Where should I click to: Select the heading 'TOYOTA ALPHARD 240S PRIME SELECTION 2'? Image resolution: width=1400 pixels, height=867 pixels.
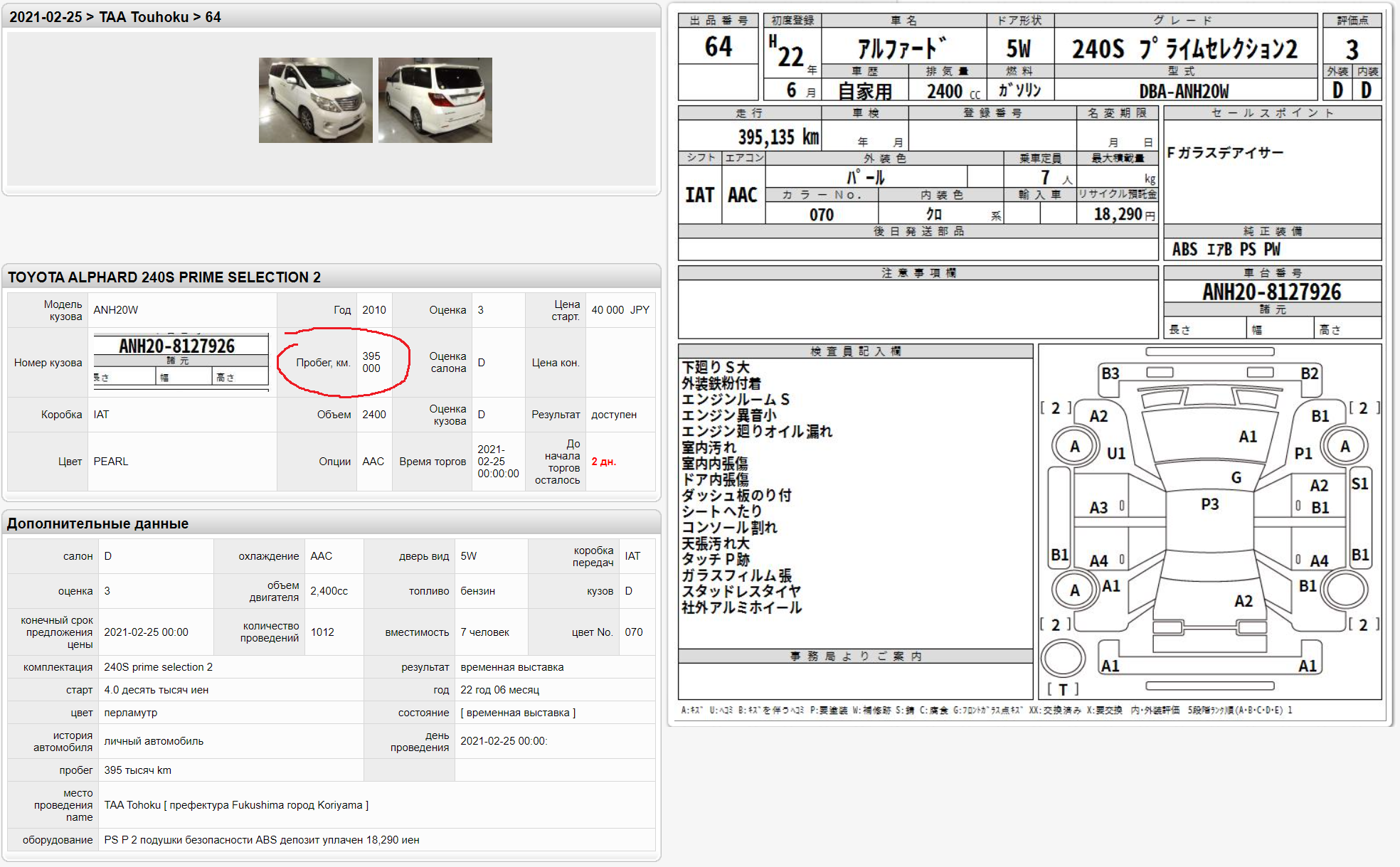pos(164,277)
